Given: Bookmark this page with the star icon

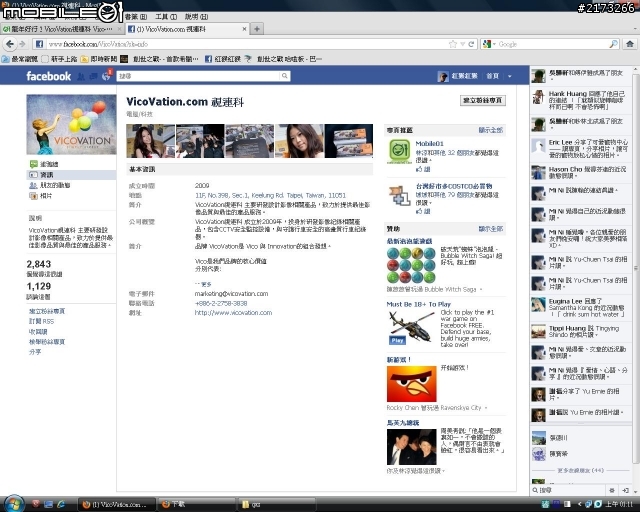Looking at the screenshot, I should 452,44.
